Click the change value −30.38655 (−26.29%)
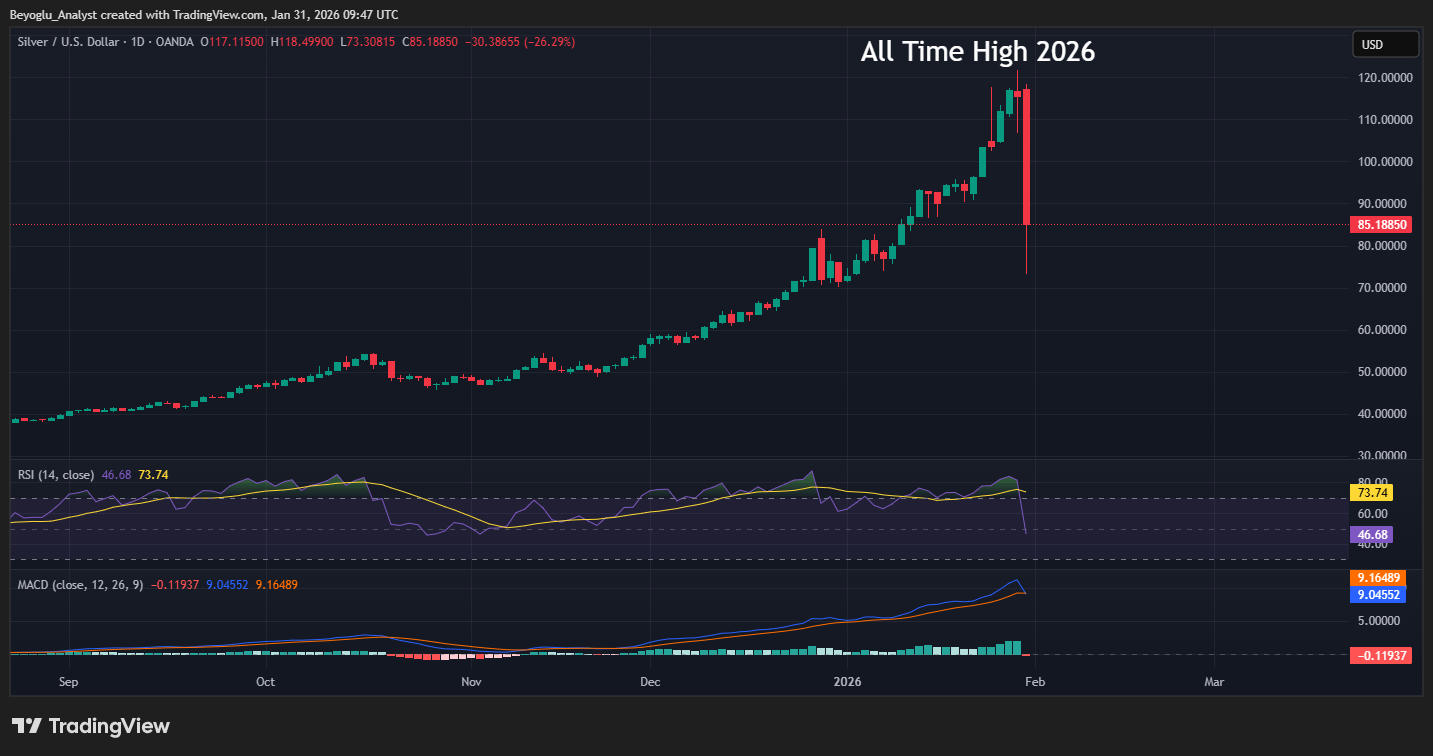The image size is (1433, 756). point(521,42)
